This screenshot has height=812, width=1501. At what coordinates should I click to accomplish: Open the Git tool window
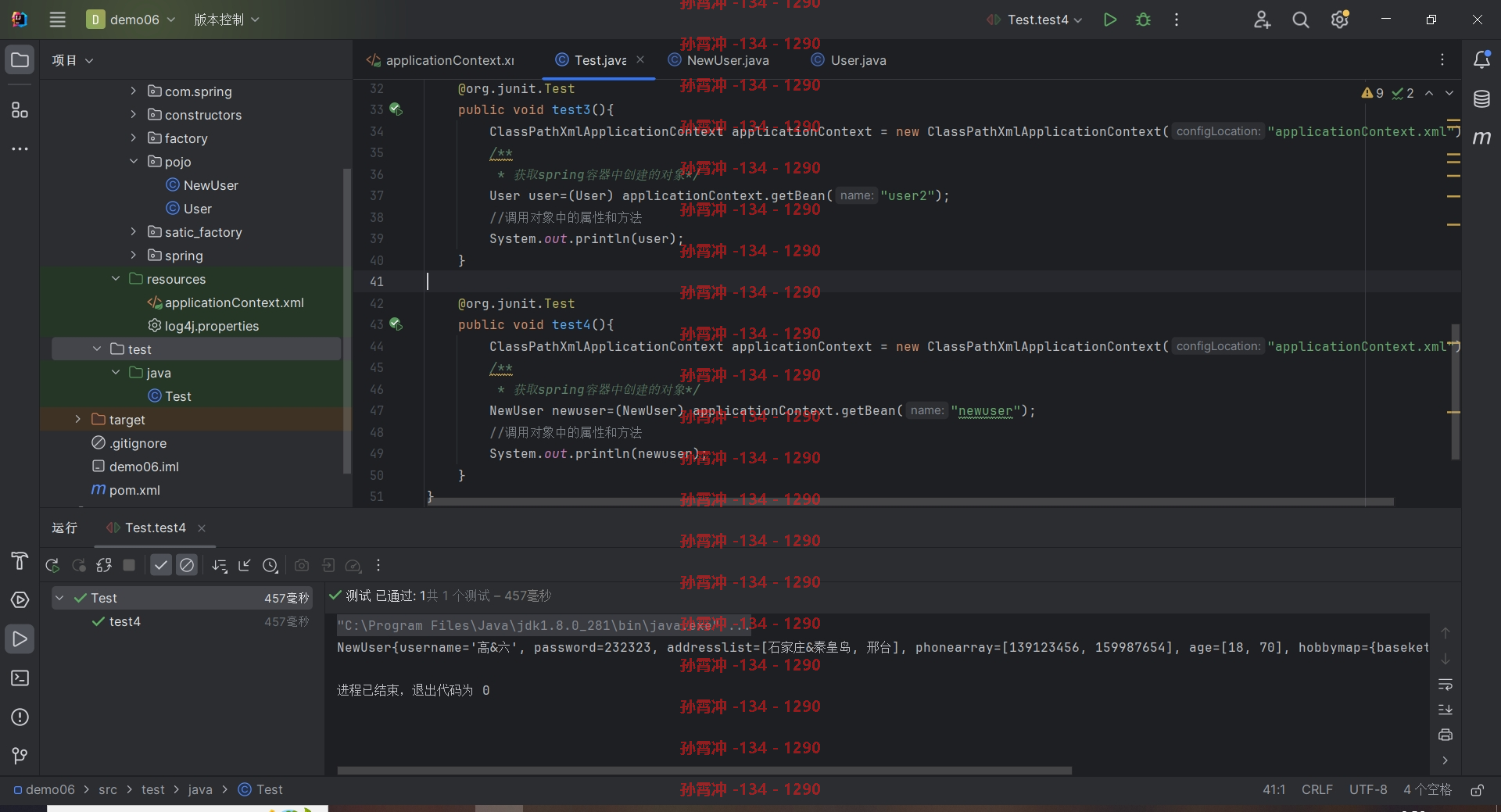coord(20,756)
